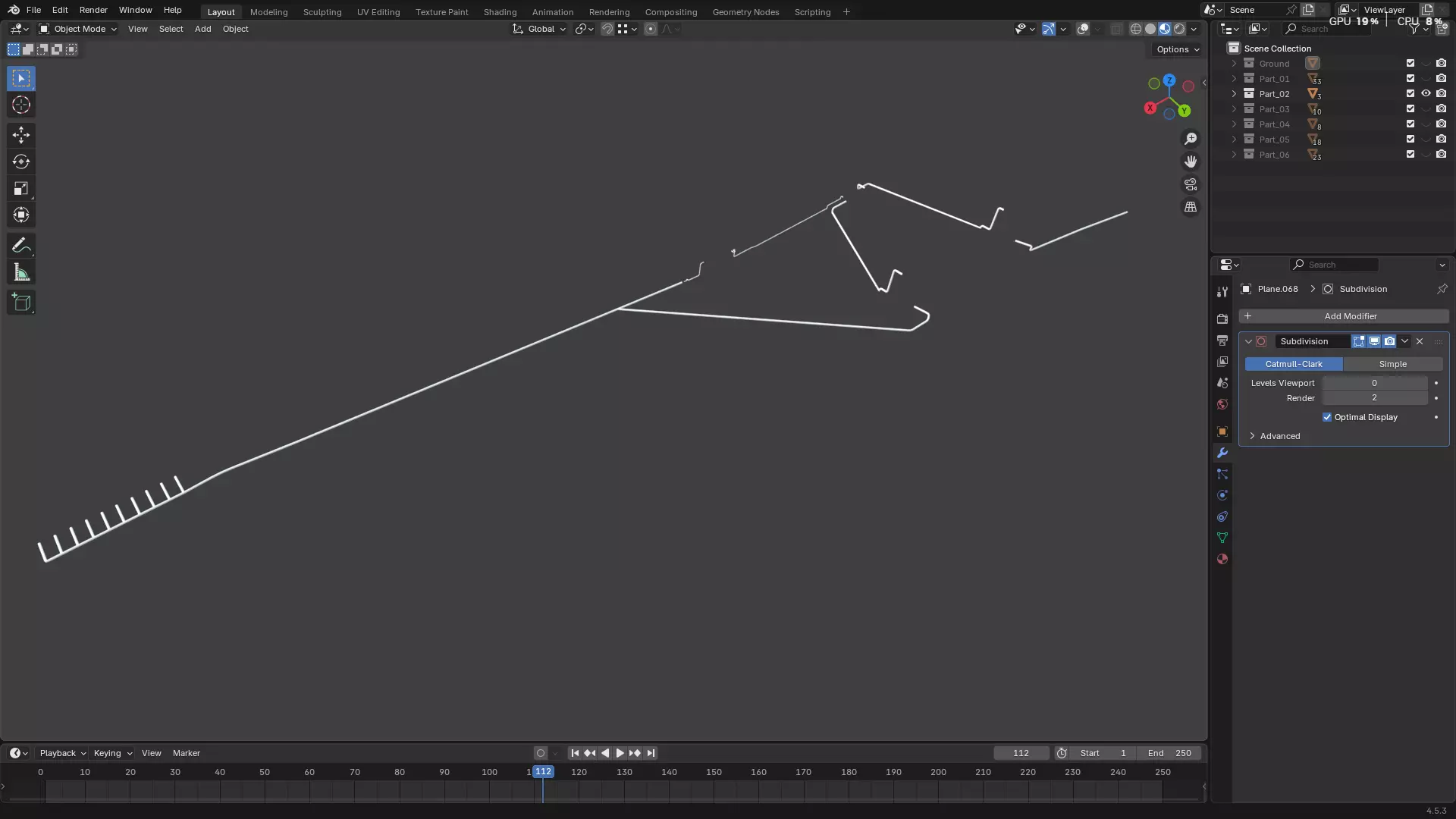The width and height of the screenshot is (1456, 819).
Task: Choose the Add Cube tool
Action: [x=21, y=303]
